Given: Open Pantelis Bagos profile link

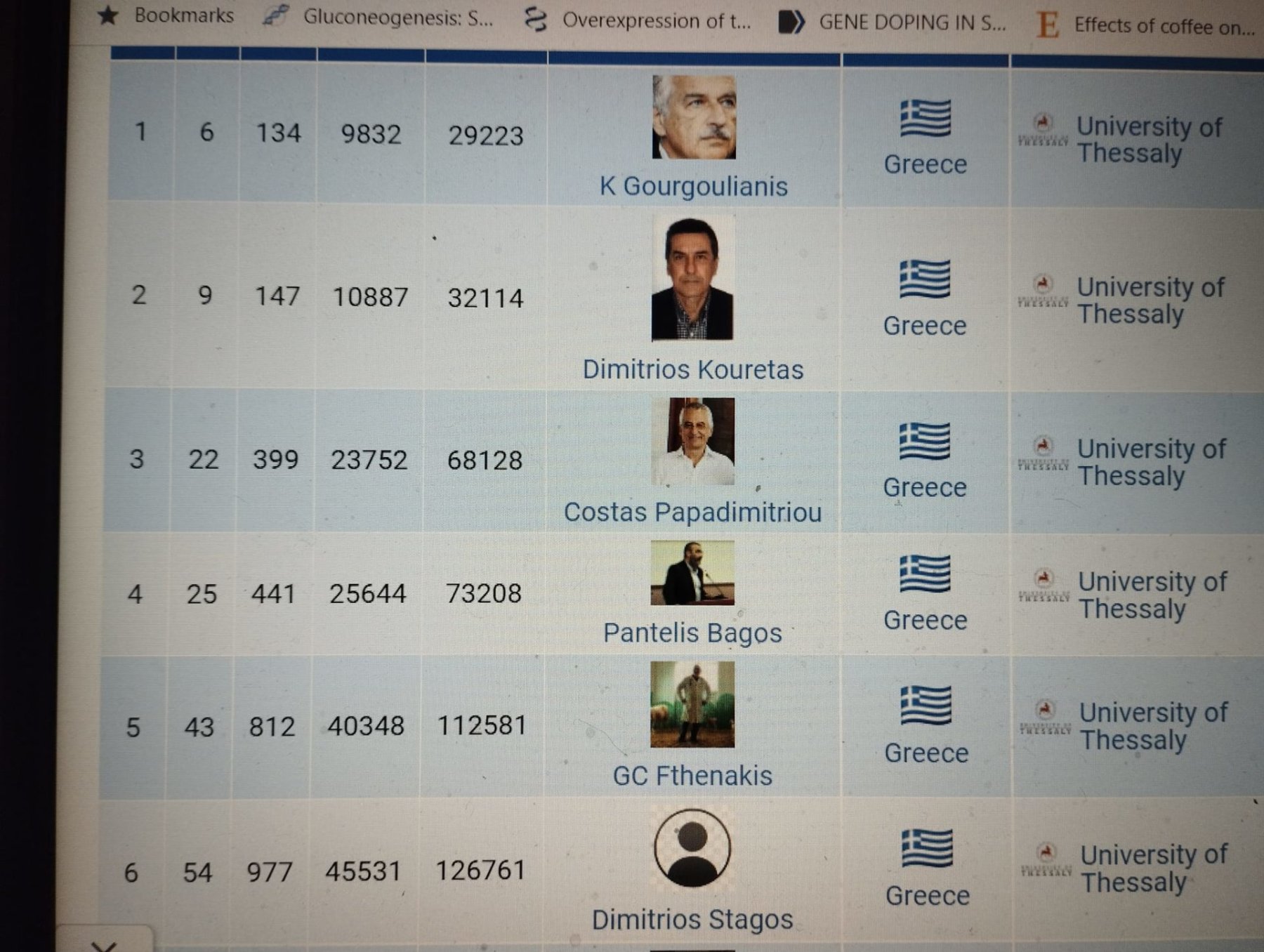Looking at the screenshot, I should (x=692, y=633).
